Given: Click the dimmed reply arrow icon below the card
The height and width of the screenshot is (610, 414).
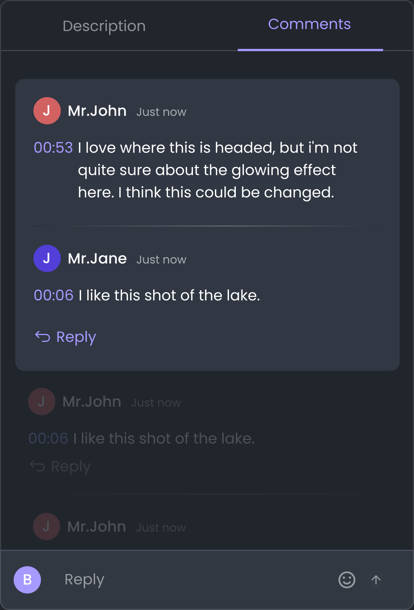Looking at the screenshot, I should 37,466.
